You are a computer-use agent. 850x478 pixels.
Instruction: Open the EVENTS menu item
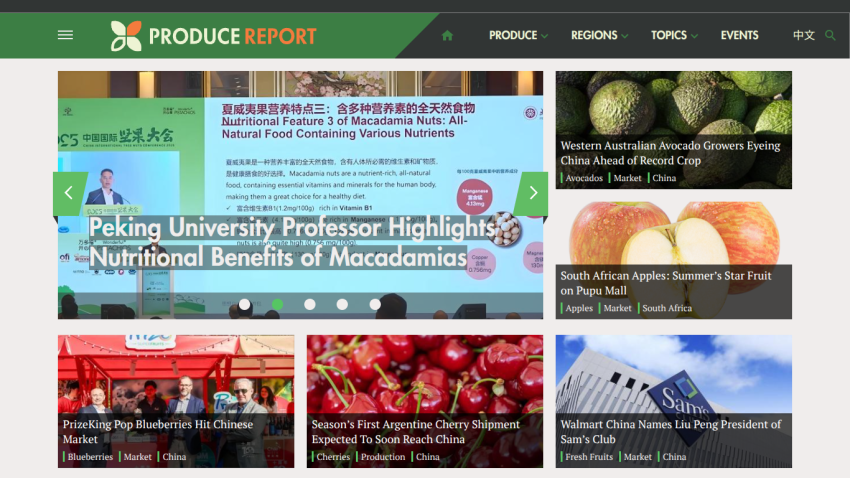[739, 35]
